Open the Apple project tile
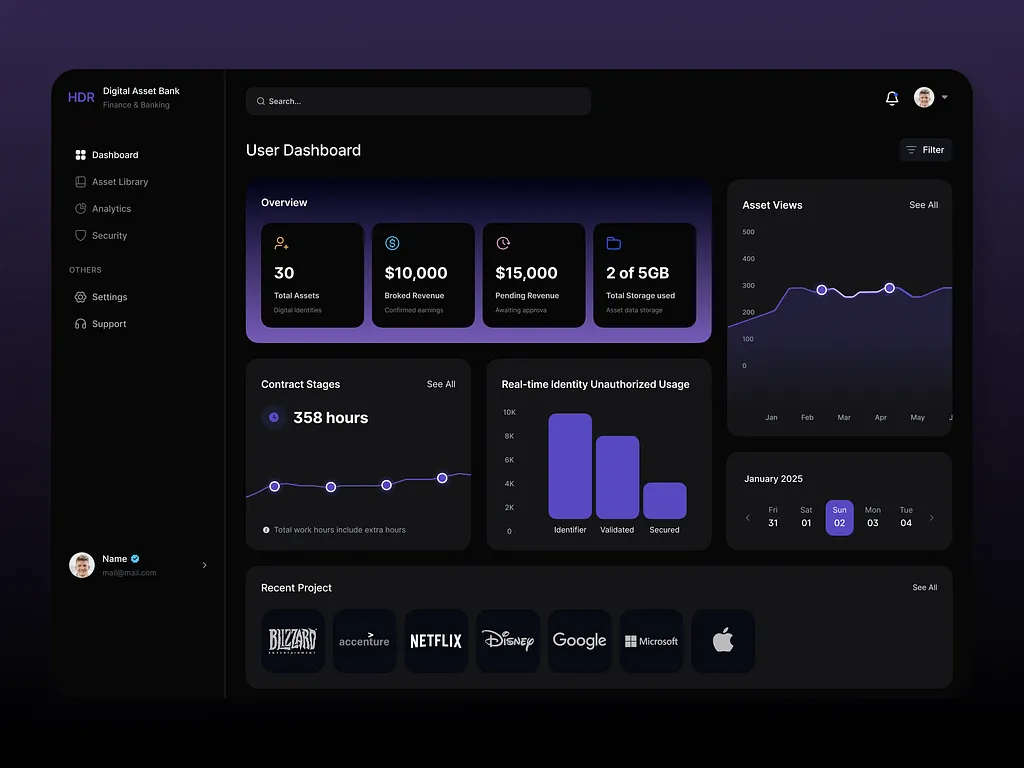The height and width of the screenshot is (768, 1024). 723,641
